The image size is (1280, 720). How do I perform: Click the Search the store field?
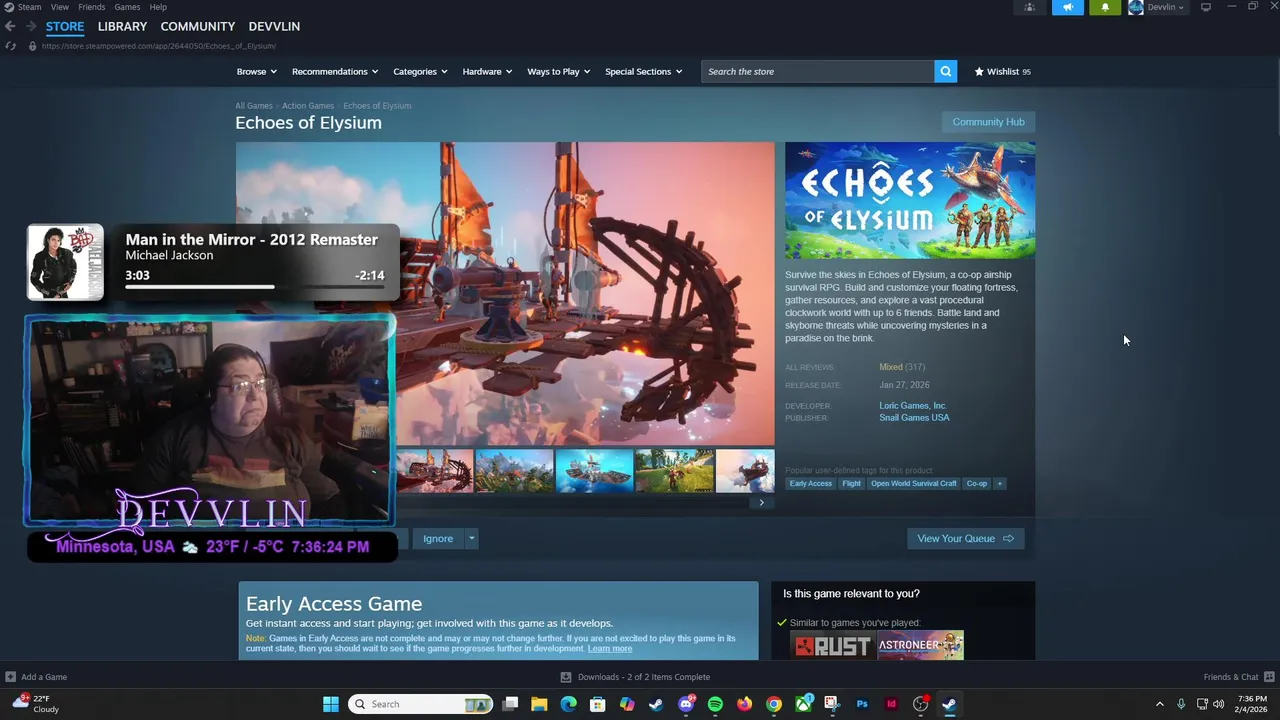pos(817,71)
